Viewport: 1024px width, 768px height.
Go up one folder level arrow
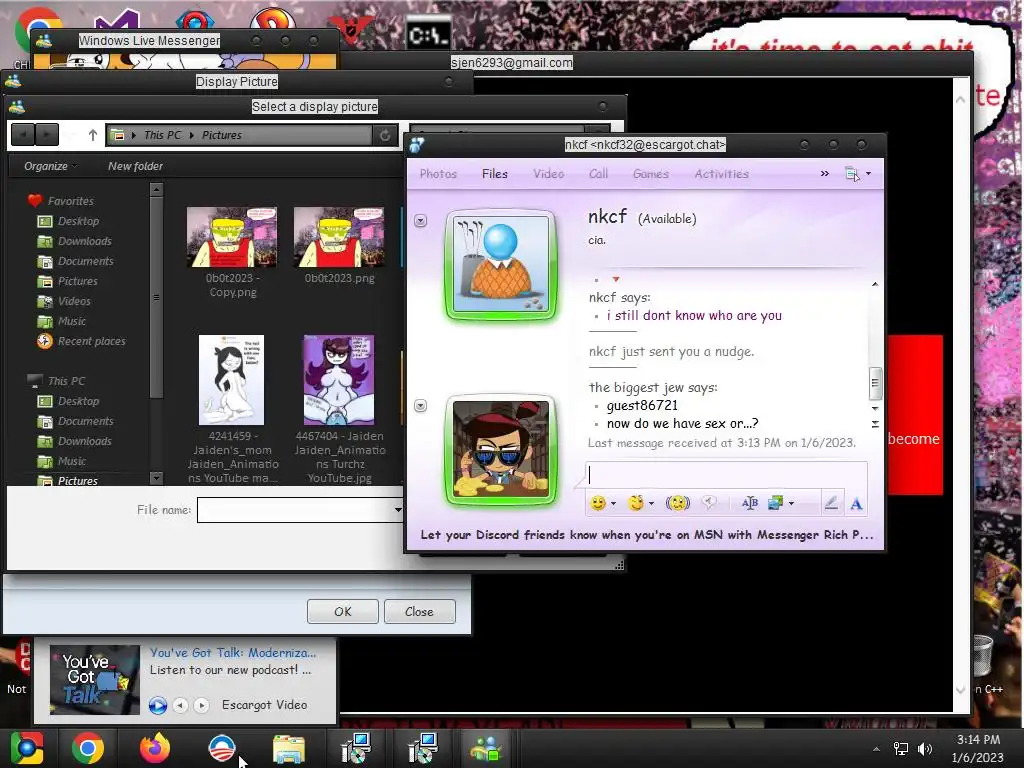click(93, 135)
